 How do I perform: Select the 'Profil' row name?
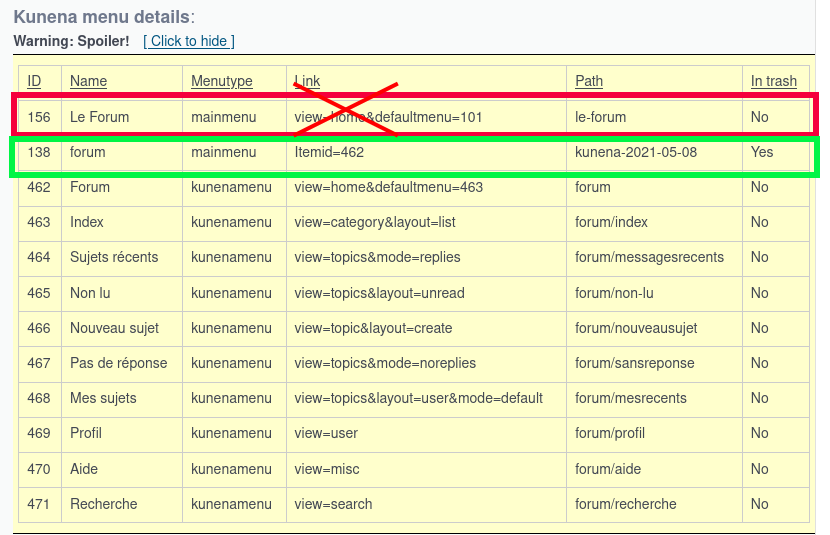tap(86, 433)
